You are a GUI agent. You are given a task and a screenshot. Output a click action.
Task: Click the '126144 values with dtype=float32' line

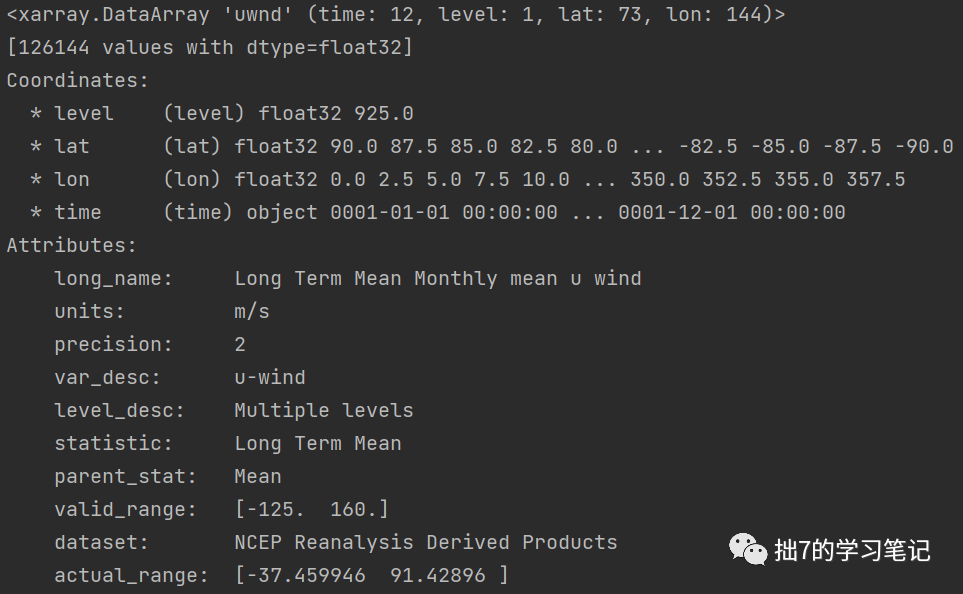[x=209, y=48]
